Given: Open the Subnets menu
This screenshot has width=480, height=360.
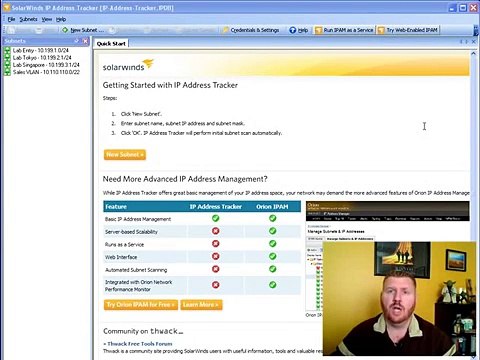Looking at the screenshot, I should 28,19.
